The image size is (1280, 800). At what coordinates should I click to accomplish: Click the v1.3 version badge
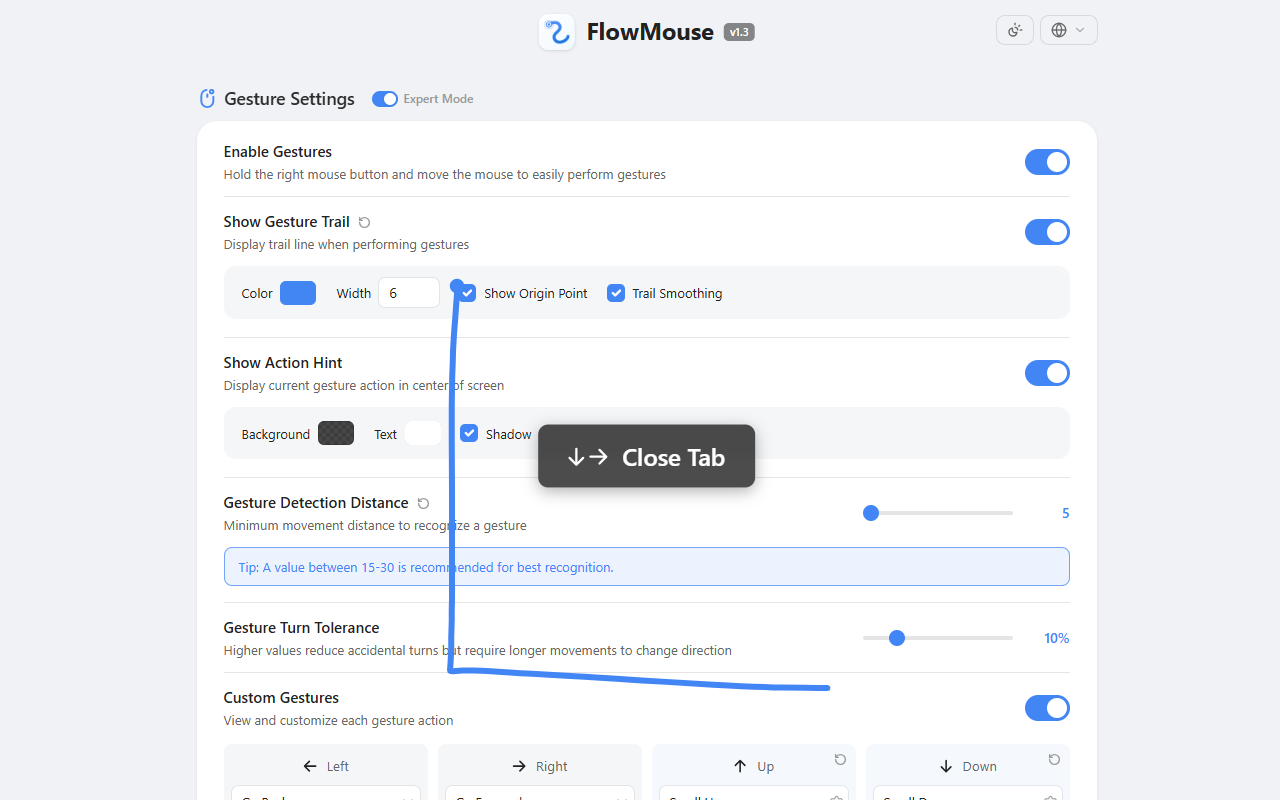coord(739,32)
